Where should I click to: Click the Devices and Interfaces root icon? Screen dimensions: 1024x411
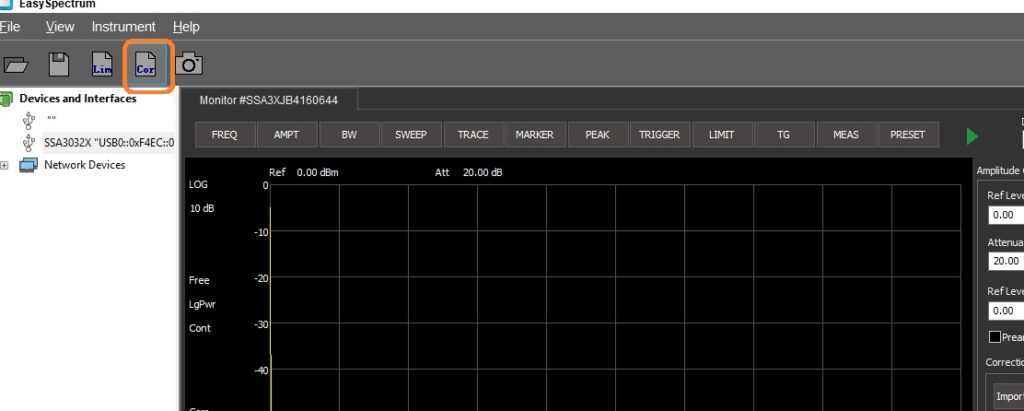click(7, 98)
